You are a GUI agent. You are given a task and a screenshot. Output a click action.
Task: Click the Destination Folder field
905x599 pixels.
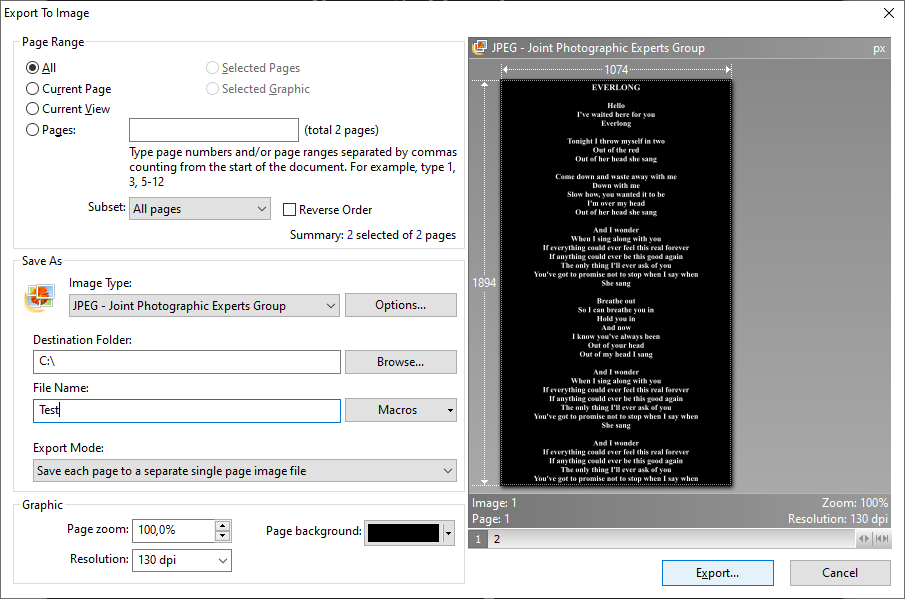186,362
